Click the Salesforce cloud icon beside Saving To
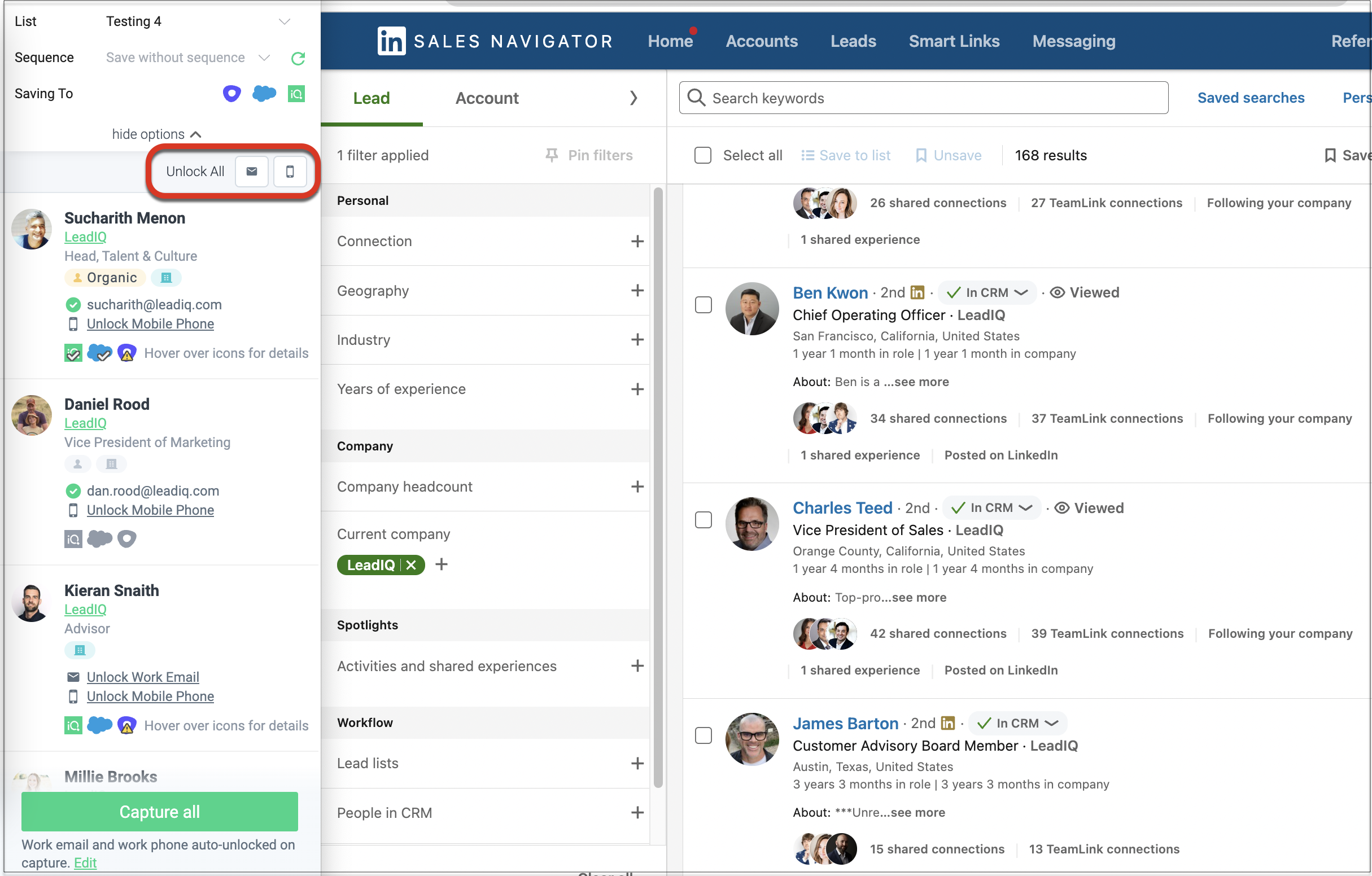This screenshot has height=876, width=1372. (264, 93)
